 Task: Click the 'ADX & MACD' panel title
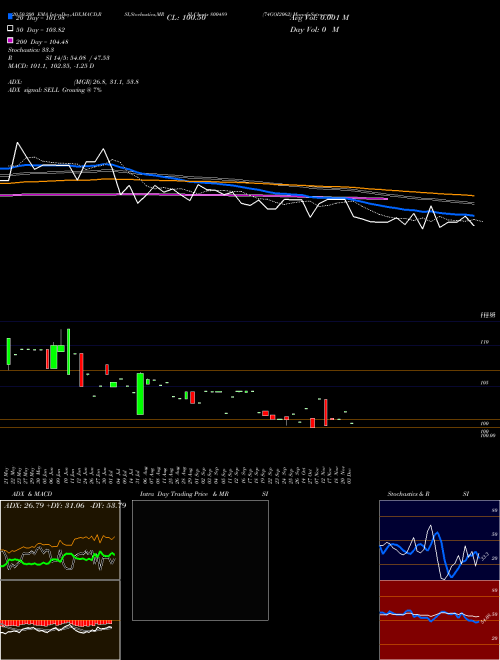pyautogui.click(x=32, y=494)
